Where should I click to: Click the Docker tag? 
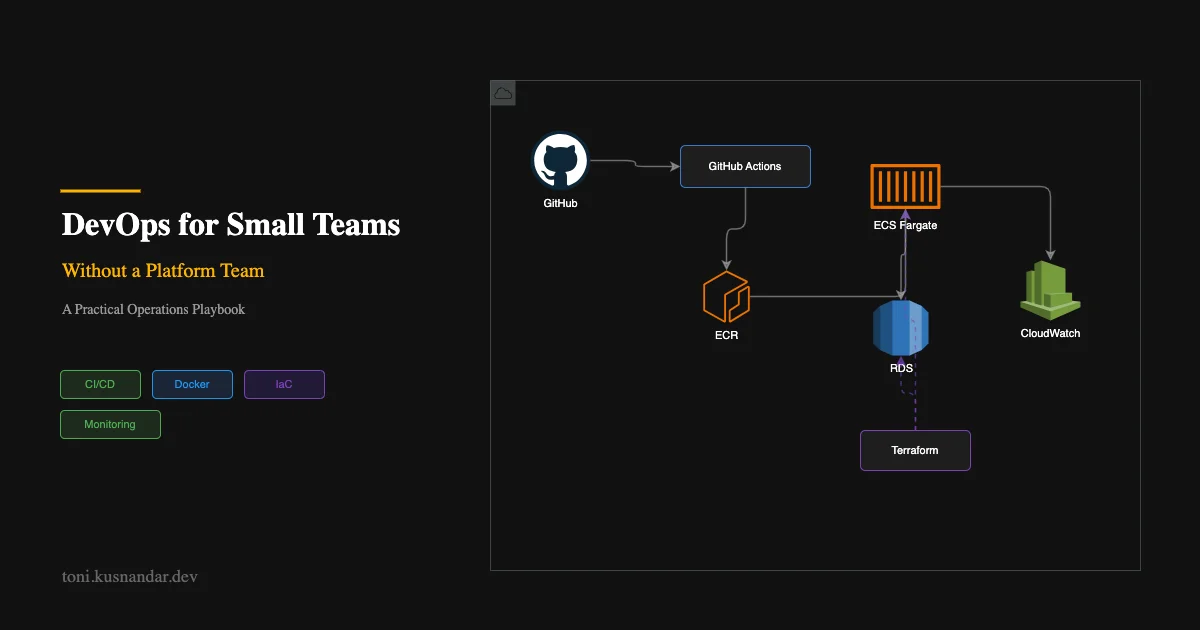tap(192, 384)
